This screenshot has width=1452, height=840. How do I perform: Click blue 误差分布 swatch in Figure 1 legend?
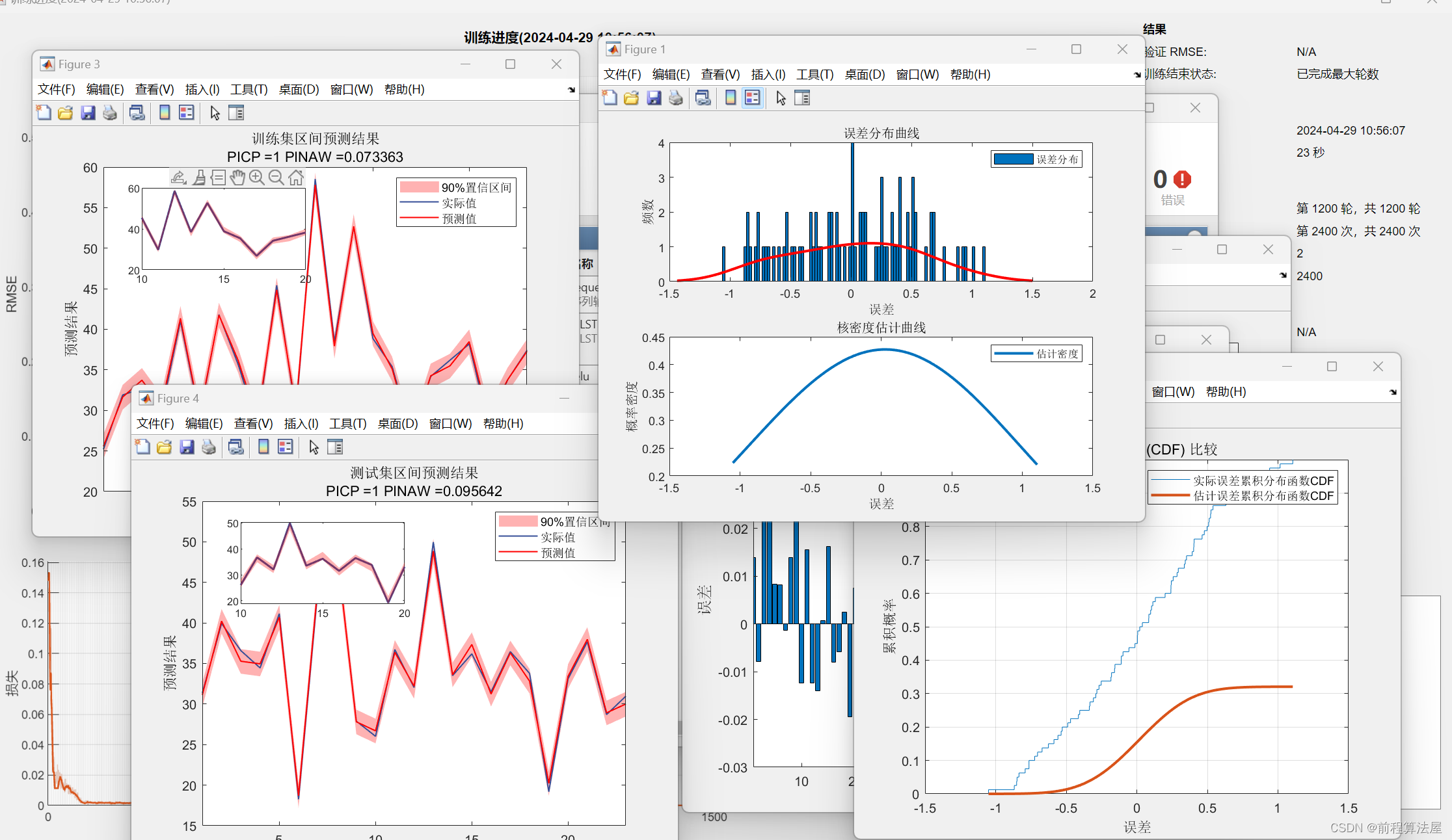tap(1014, 159)
